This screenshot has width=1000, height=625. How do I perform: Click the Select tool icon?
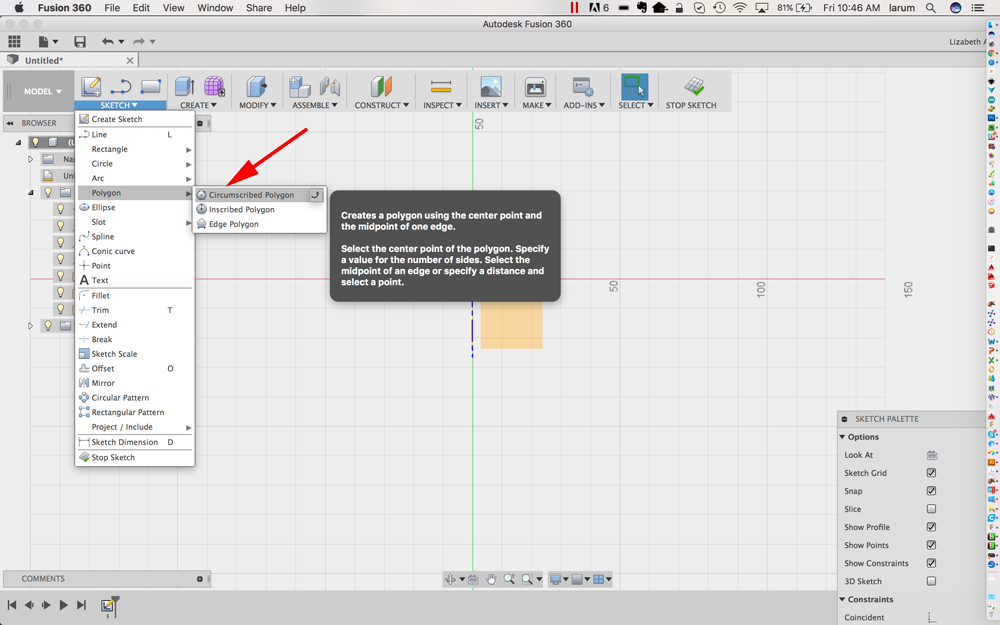coord(635,87)
